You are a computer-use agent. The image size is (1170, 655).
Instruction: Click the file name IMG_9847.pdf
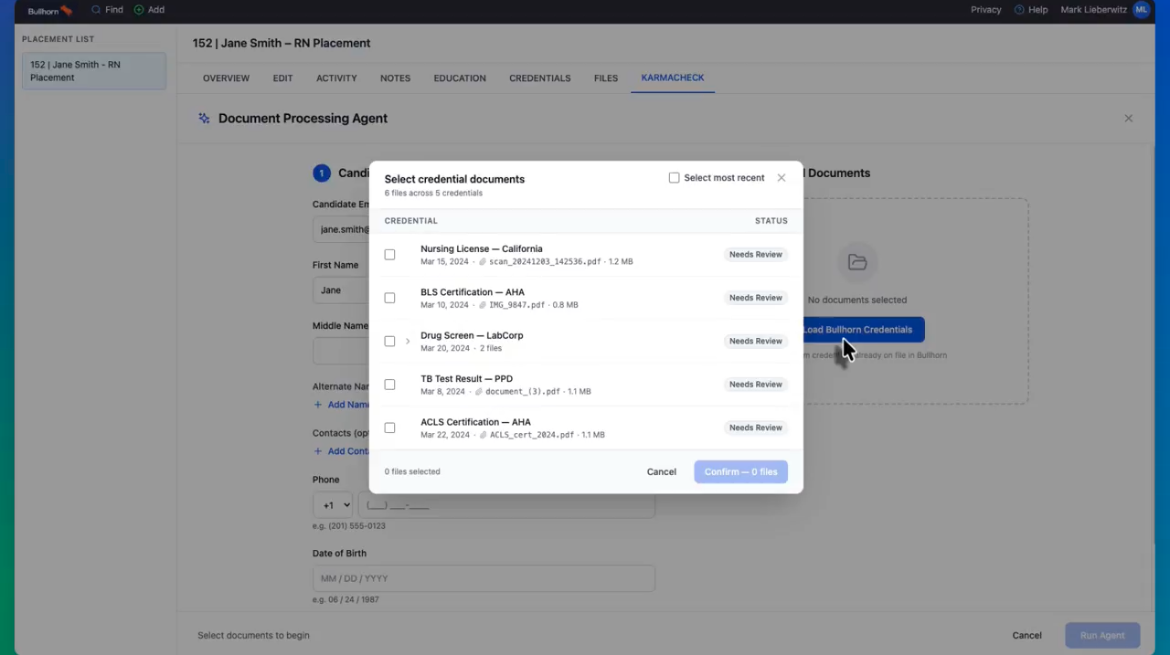[x=516, y=305]
